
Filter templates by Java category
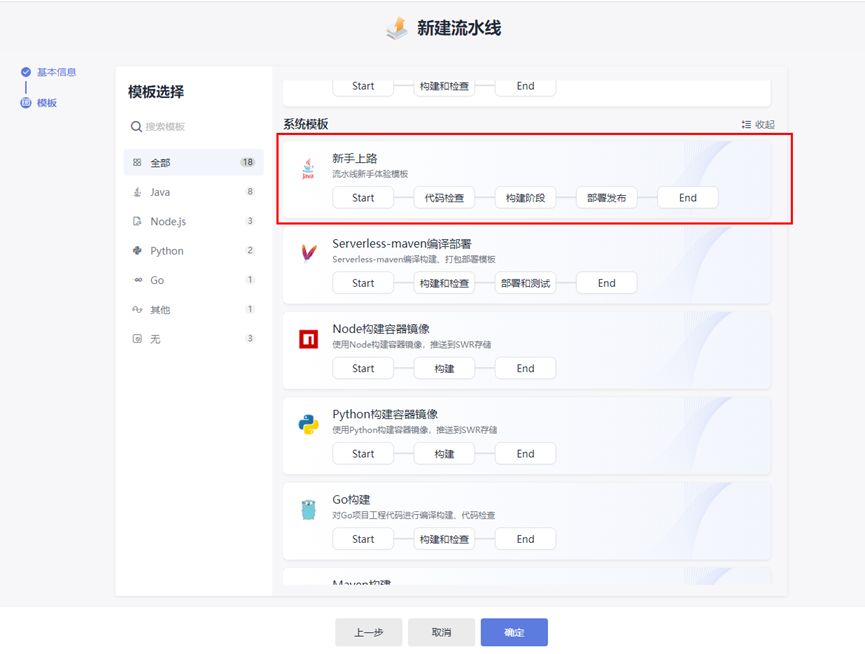(x=194, y=192)
